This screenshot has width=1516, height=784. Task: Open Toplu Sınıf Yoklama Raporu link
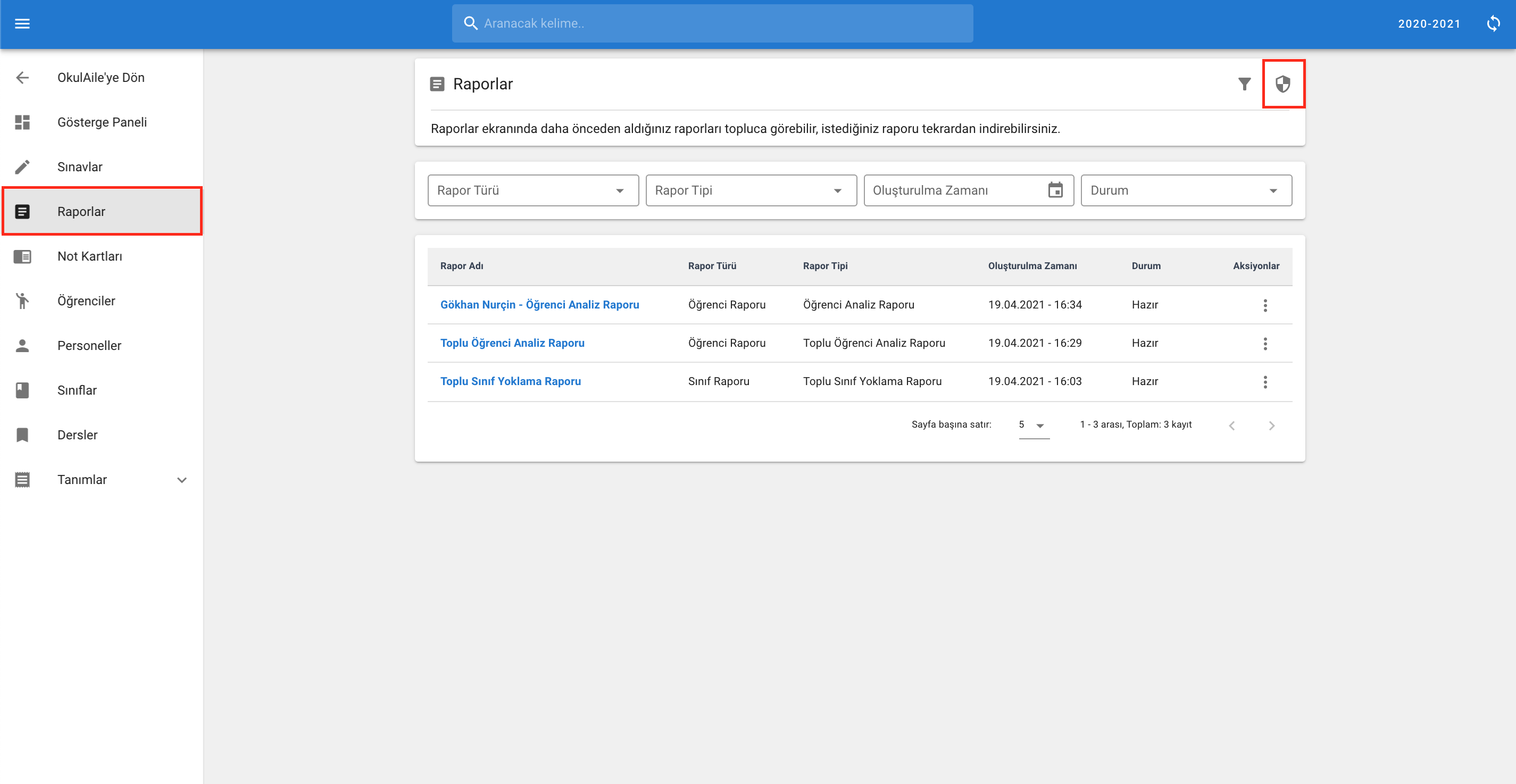point(510,381)
